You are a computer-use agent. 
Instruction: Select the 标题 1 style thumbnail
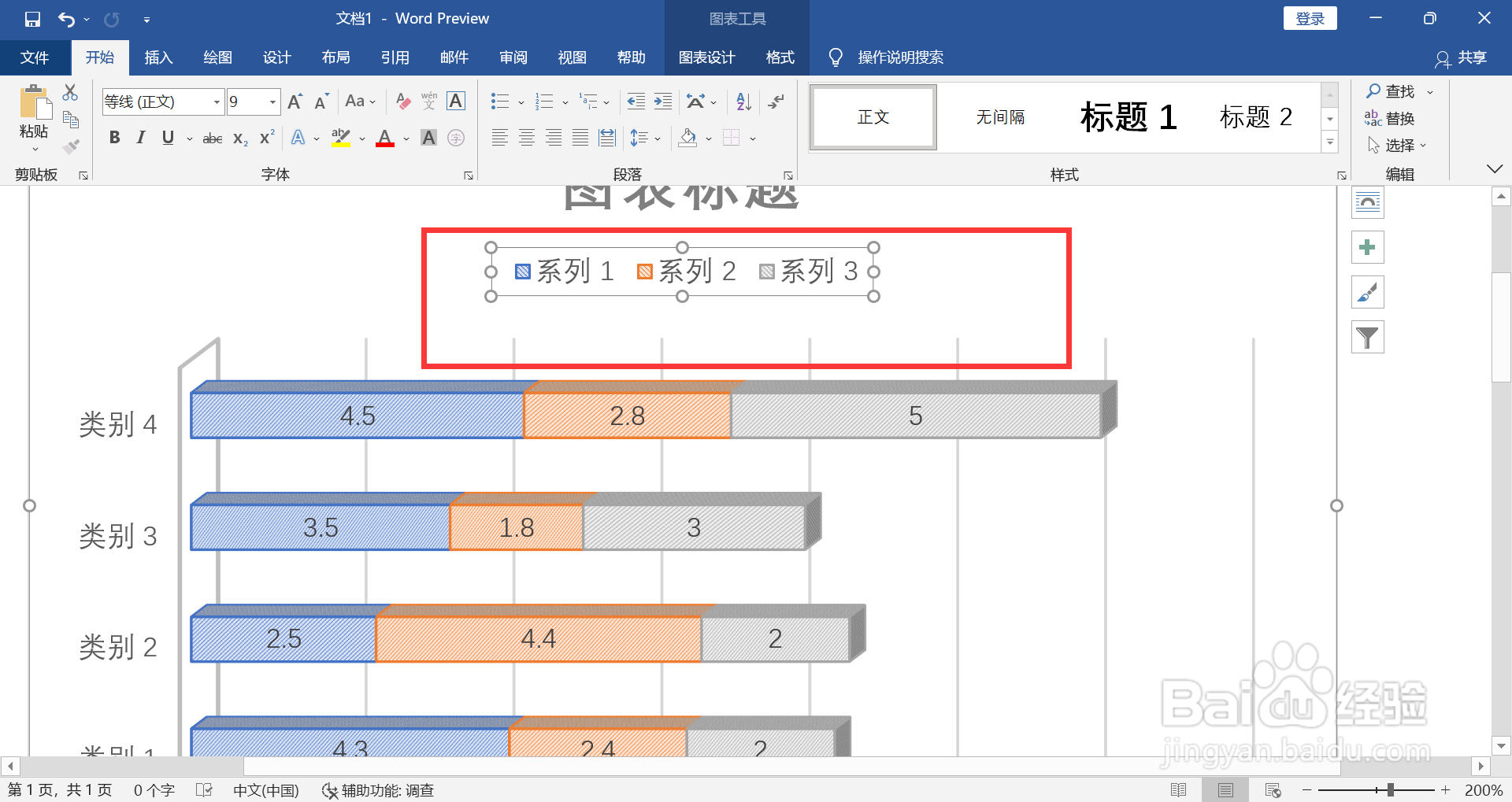coord(1128,117)
